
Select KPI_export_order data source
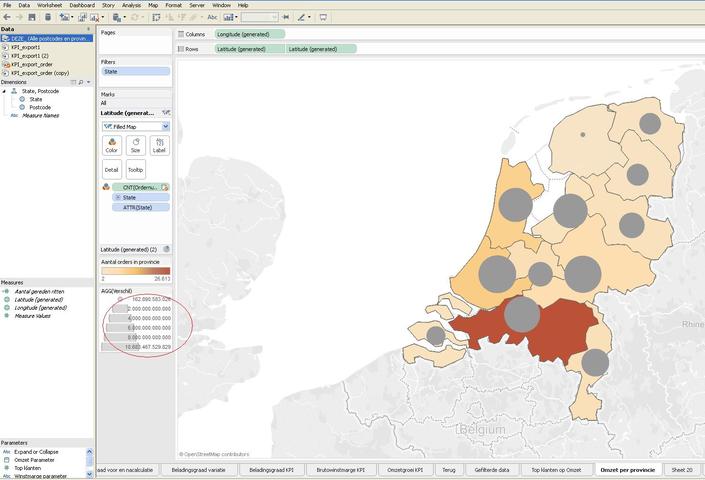[30, 64]
